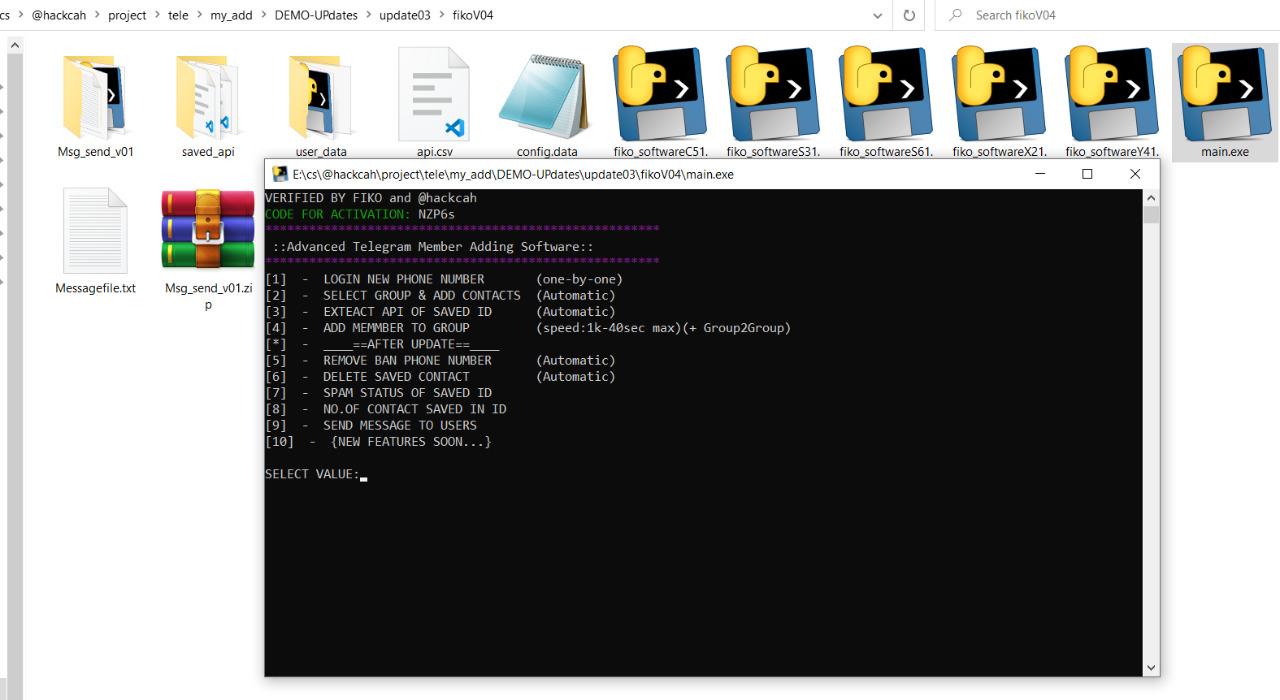
Task: Click the api.csv file name label
Action: (434, 152)
